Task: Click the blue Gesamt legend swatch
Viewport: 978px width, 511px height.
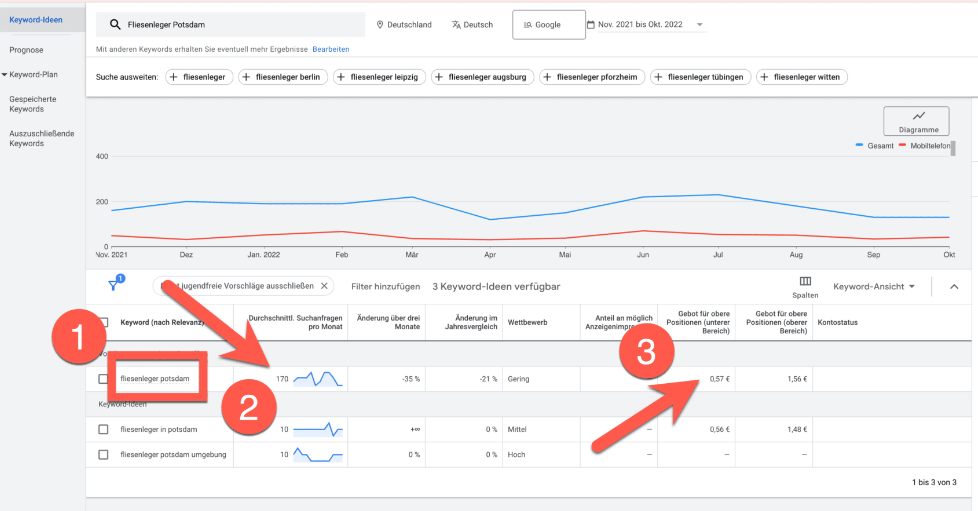Action: pyautogui.click(x=859, y=146)
